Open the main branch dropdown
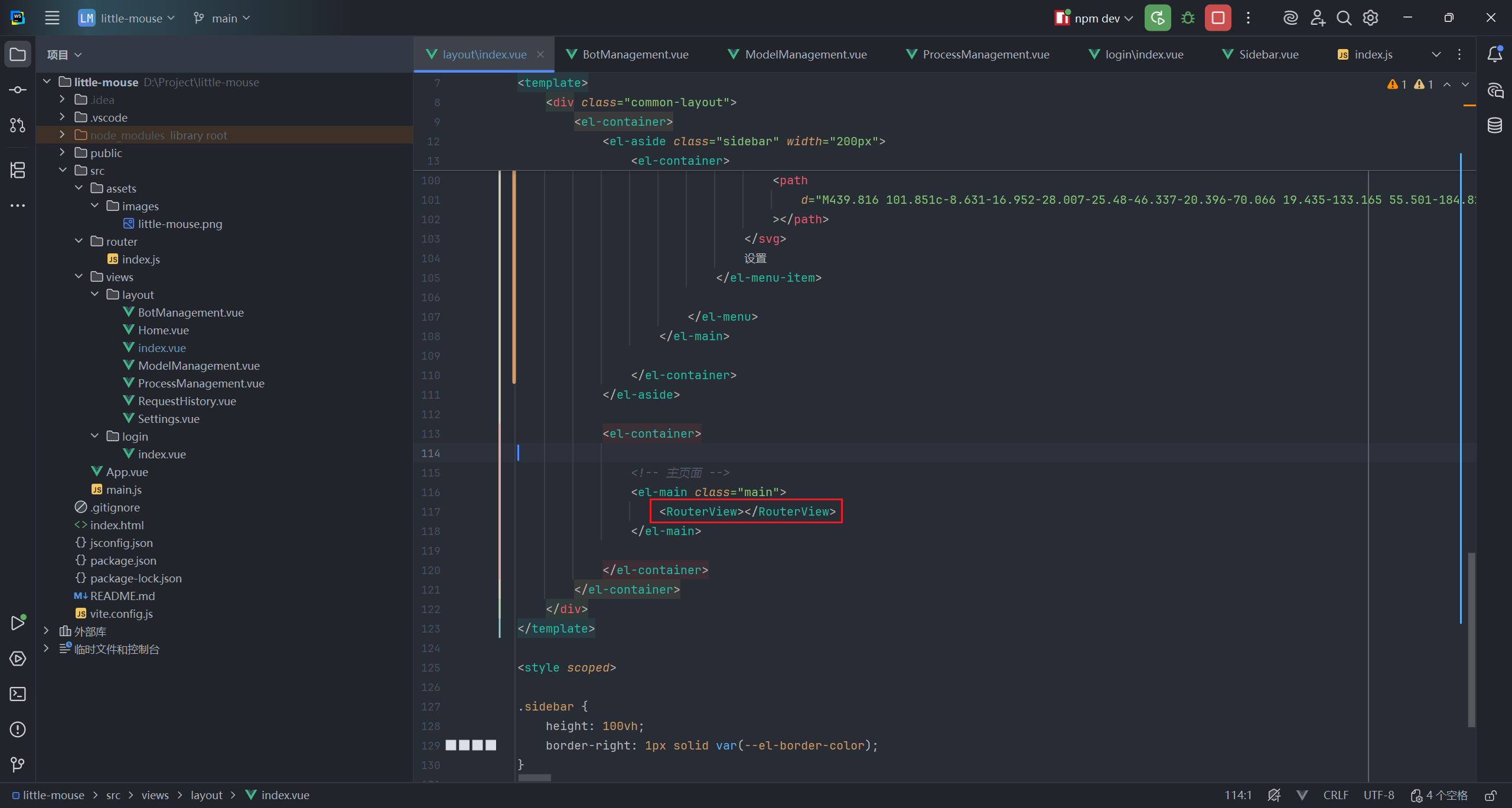The height and width of the screenshot is (808, 1512). 222,18
